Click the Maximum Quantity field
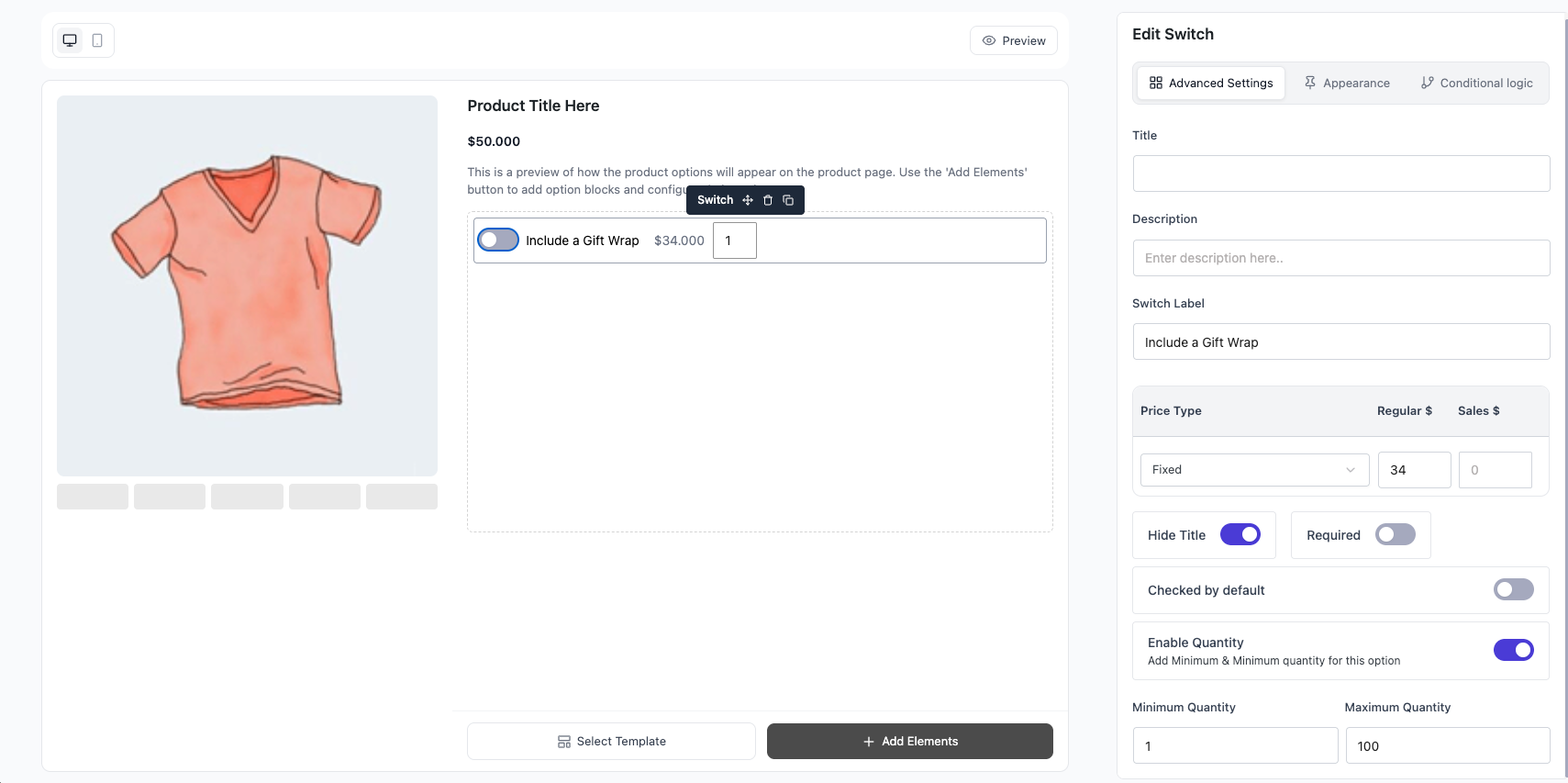The height and width of the screenshot is (783, 1568). (1448, 745)
